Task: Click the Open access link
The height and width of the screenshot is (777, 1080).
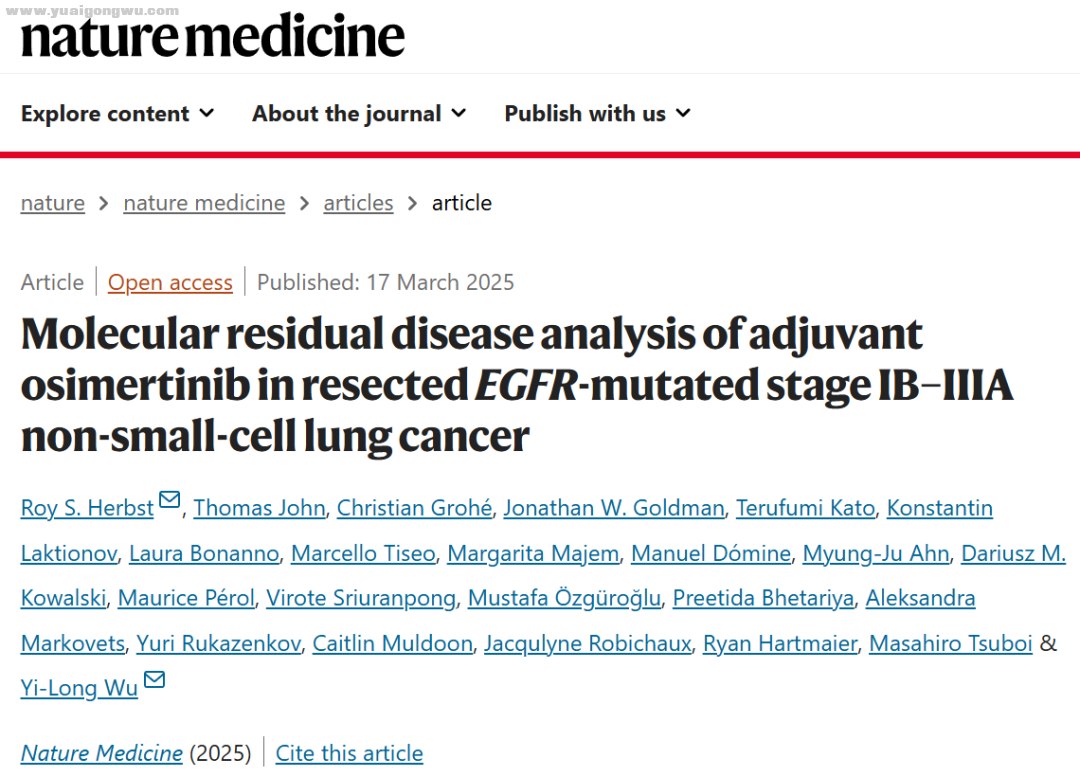Action: [170, 282]
